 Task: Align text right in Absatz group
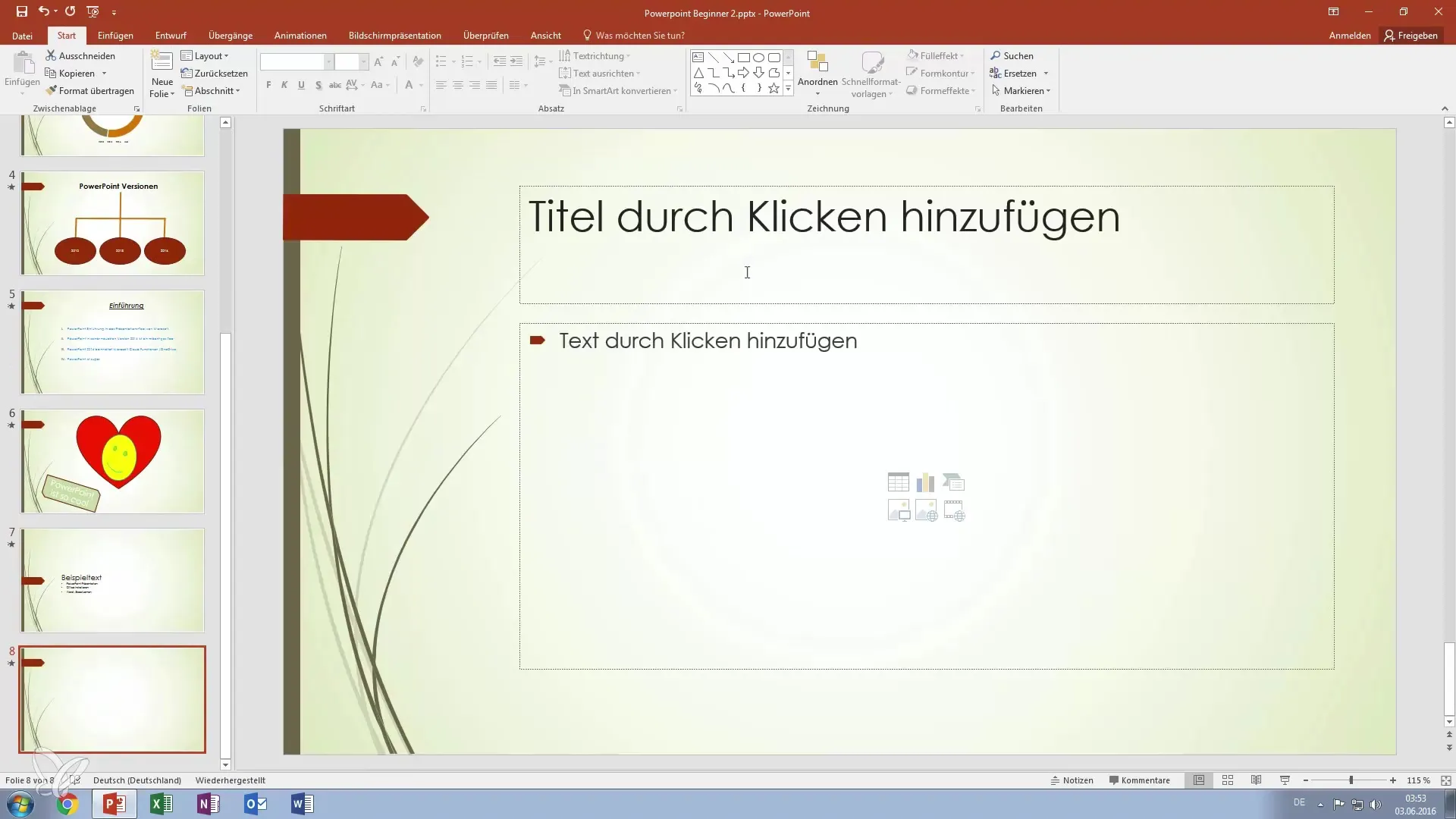pos(475,85)
